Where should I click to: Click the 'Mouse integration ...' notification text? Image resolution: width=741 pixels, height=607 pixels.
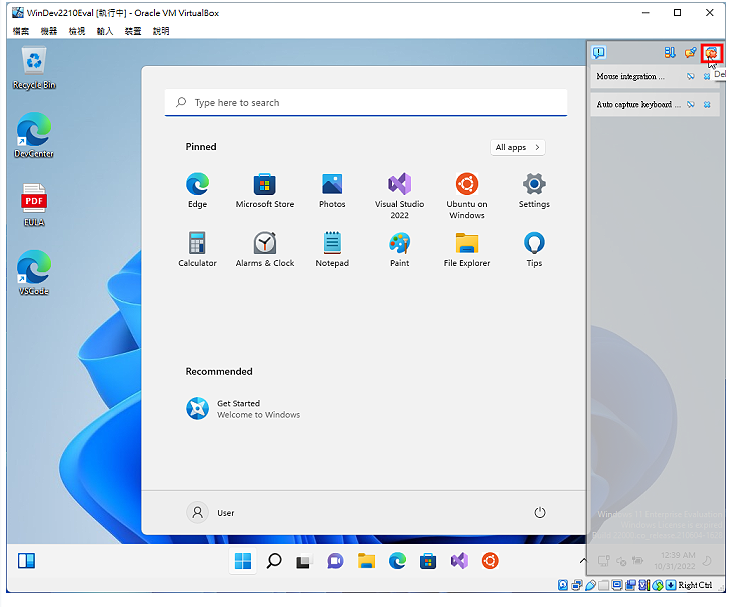[630, 76]
